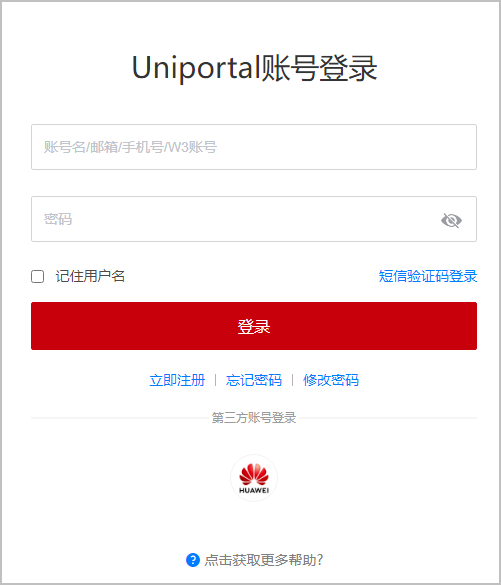Click the 点击获取更多帮助? help text
This screenshot has height=585, width=501.
263,560
